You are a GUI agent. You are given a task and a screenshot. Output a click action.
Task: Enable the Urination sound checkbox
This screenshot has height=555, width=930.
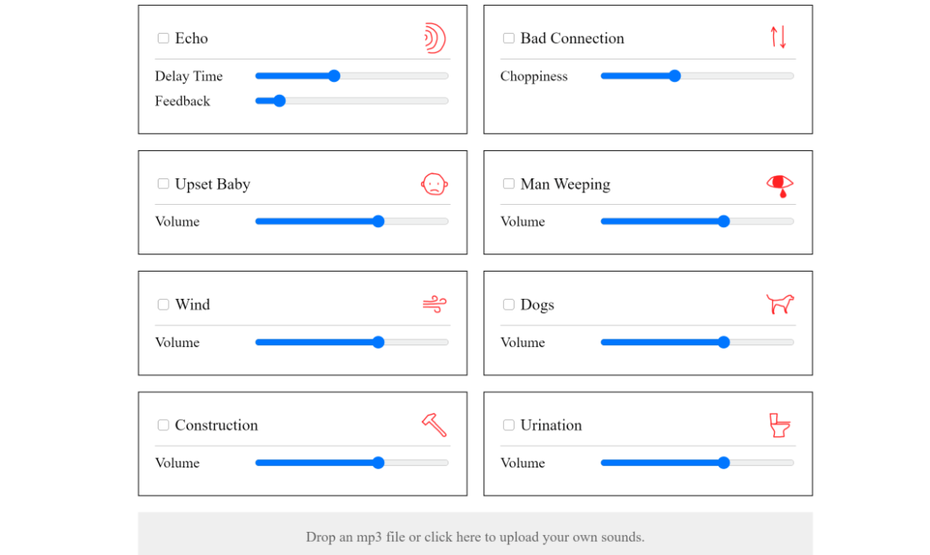(508, 425)
